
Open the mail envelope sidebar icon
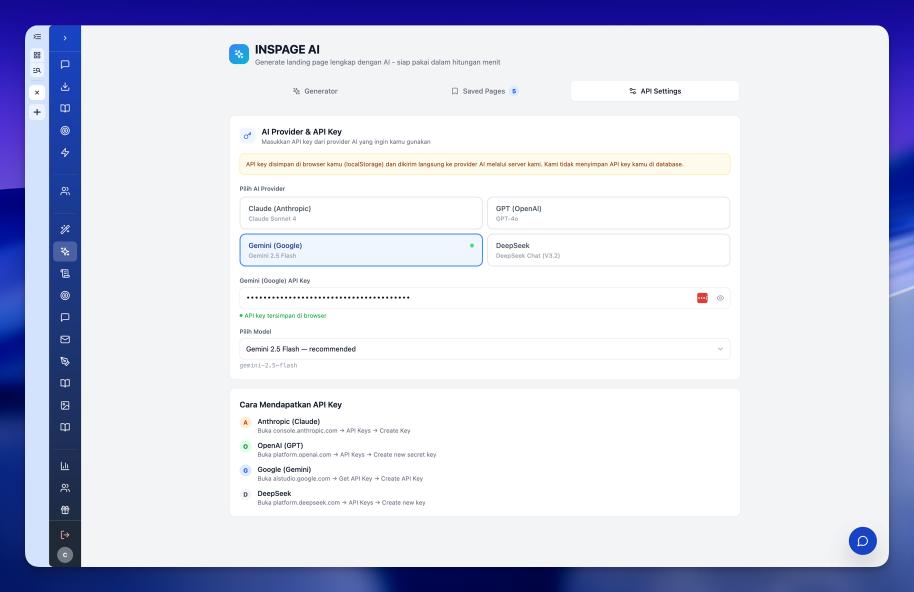(65, 339)
